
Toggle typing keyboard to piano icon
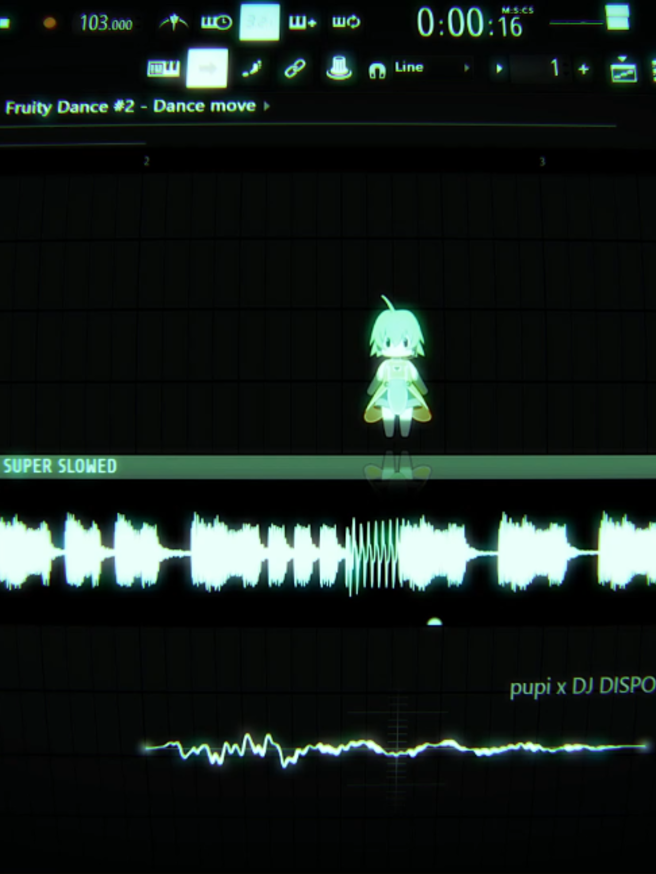[x=163, y=69]
